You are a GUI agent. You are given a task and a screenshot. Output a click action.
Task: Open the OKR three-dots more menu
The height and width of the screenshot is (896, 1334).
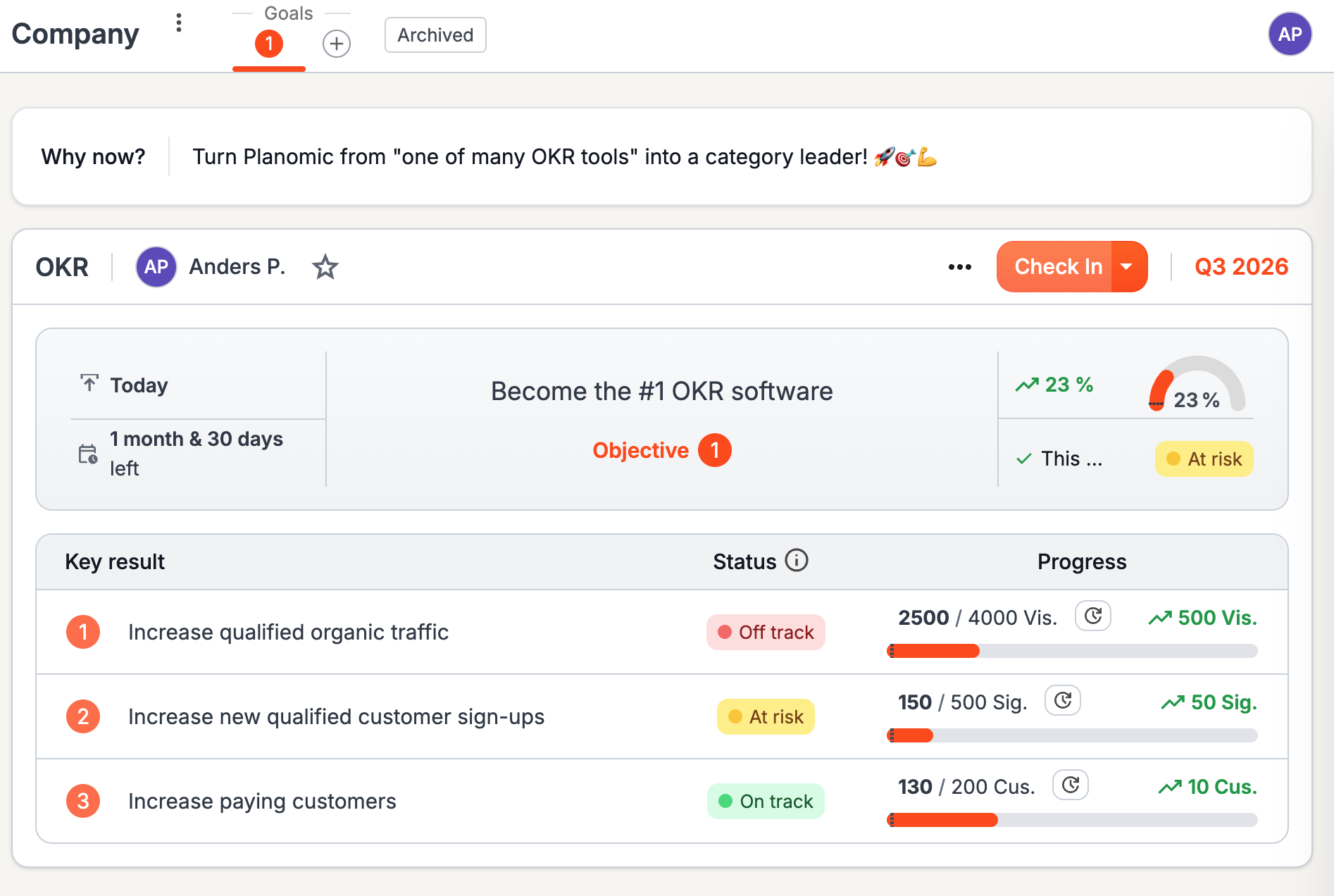(959, 267)
